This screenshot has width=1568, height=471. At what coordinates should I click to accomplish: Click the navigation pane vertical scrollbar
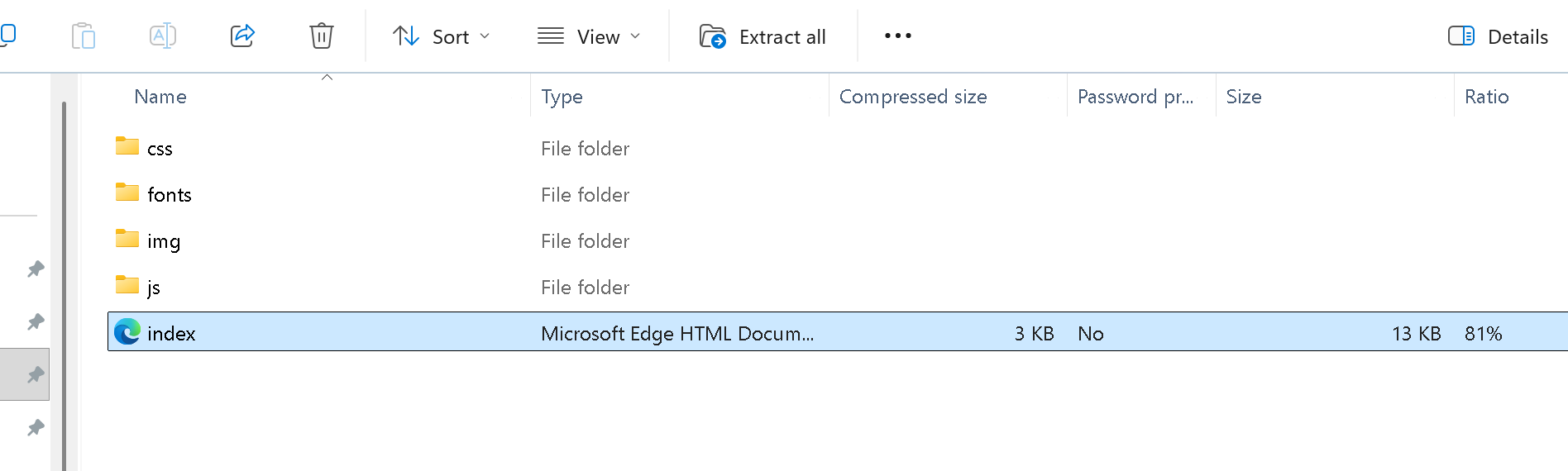coord(64,285)
